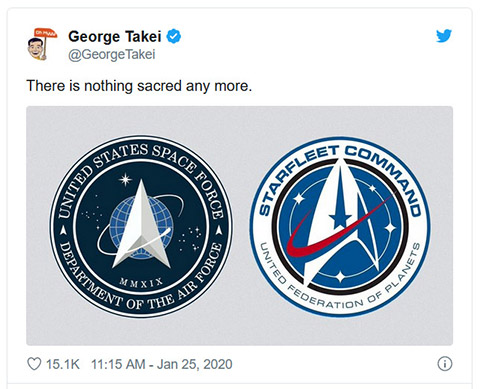Click the four-pointed Polaris star atop Space Force seal
Viewport: 480px width, 389px height.
125,179
